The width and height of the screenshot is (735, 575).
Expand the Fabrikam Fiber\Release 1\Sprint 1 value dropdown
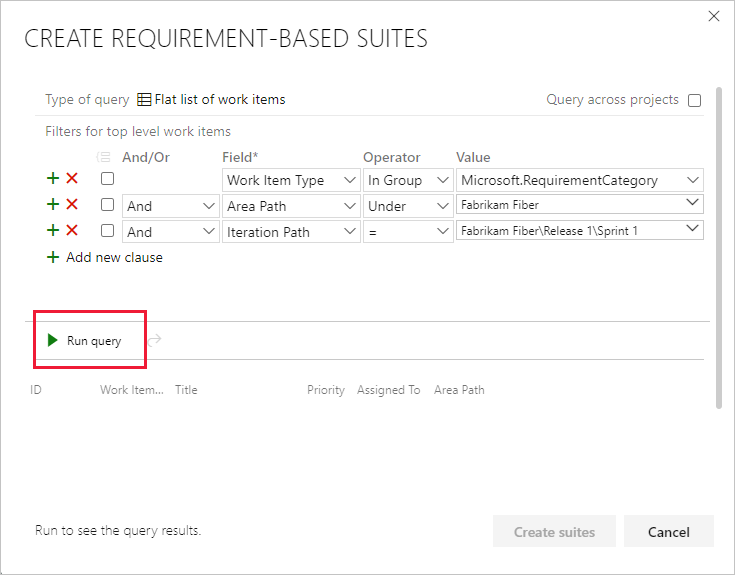point(692,229)
